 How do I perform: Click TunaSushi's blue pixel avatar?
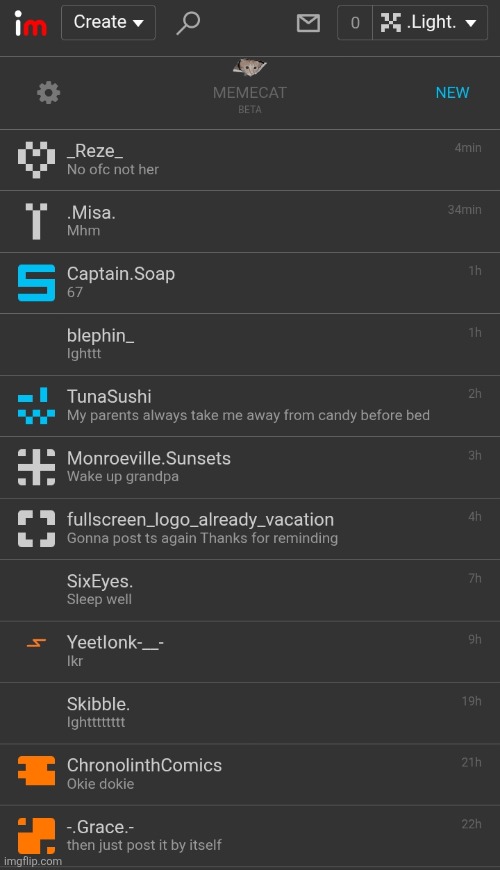click(x=37, y=406)
